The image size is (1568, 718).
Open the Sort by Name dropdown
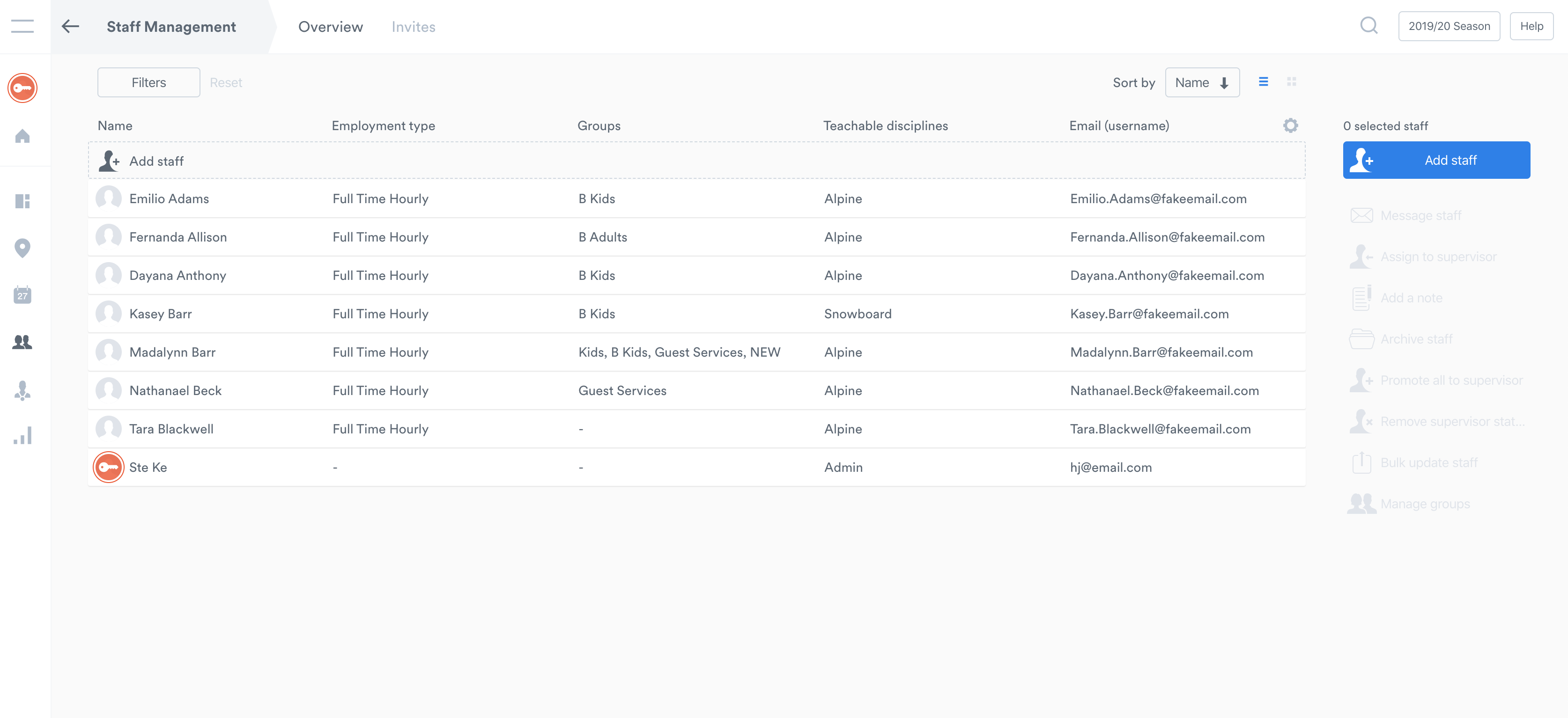coord(1202,82)
